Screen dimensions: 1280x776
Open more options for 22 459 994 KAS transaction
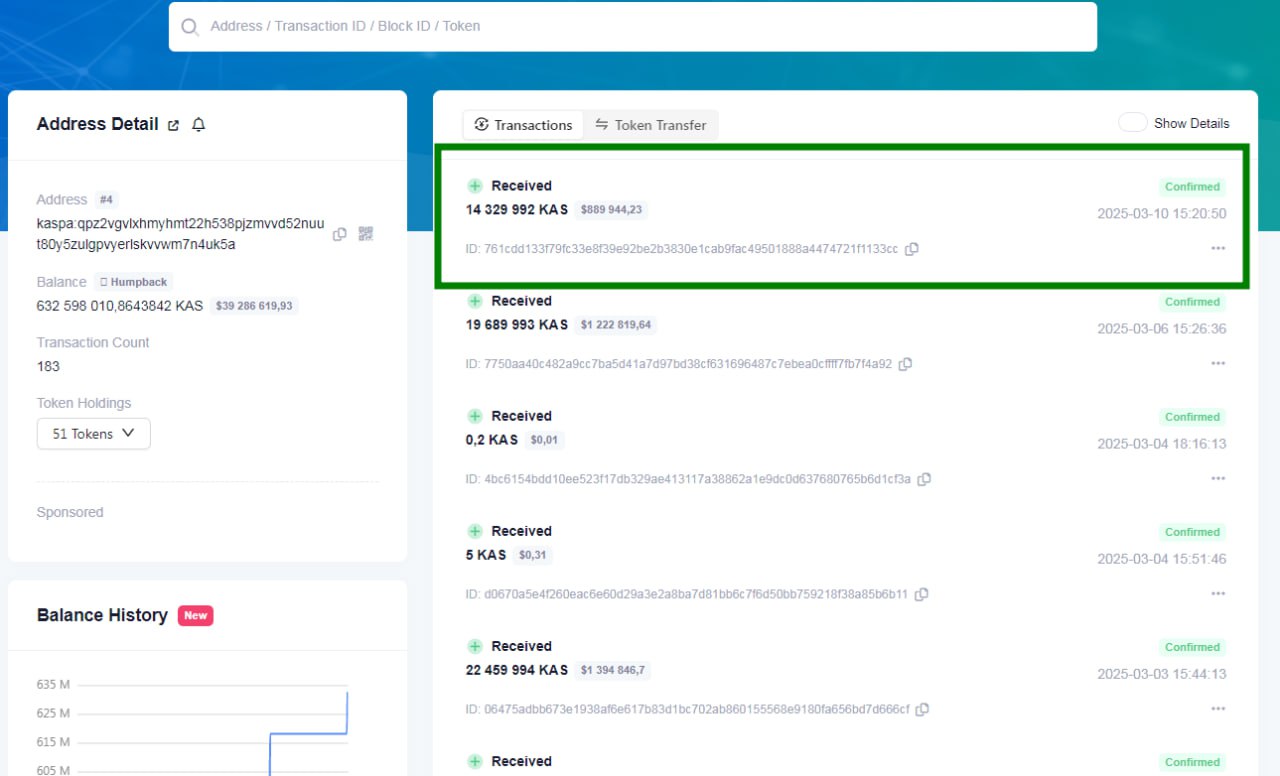pyautogui.click(x=1218, y=708)
